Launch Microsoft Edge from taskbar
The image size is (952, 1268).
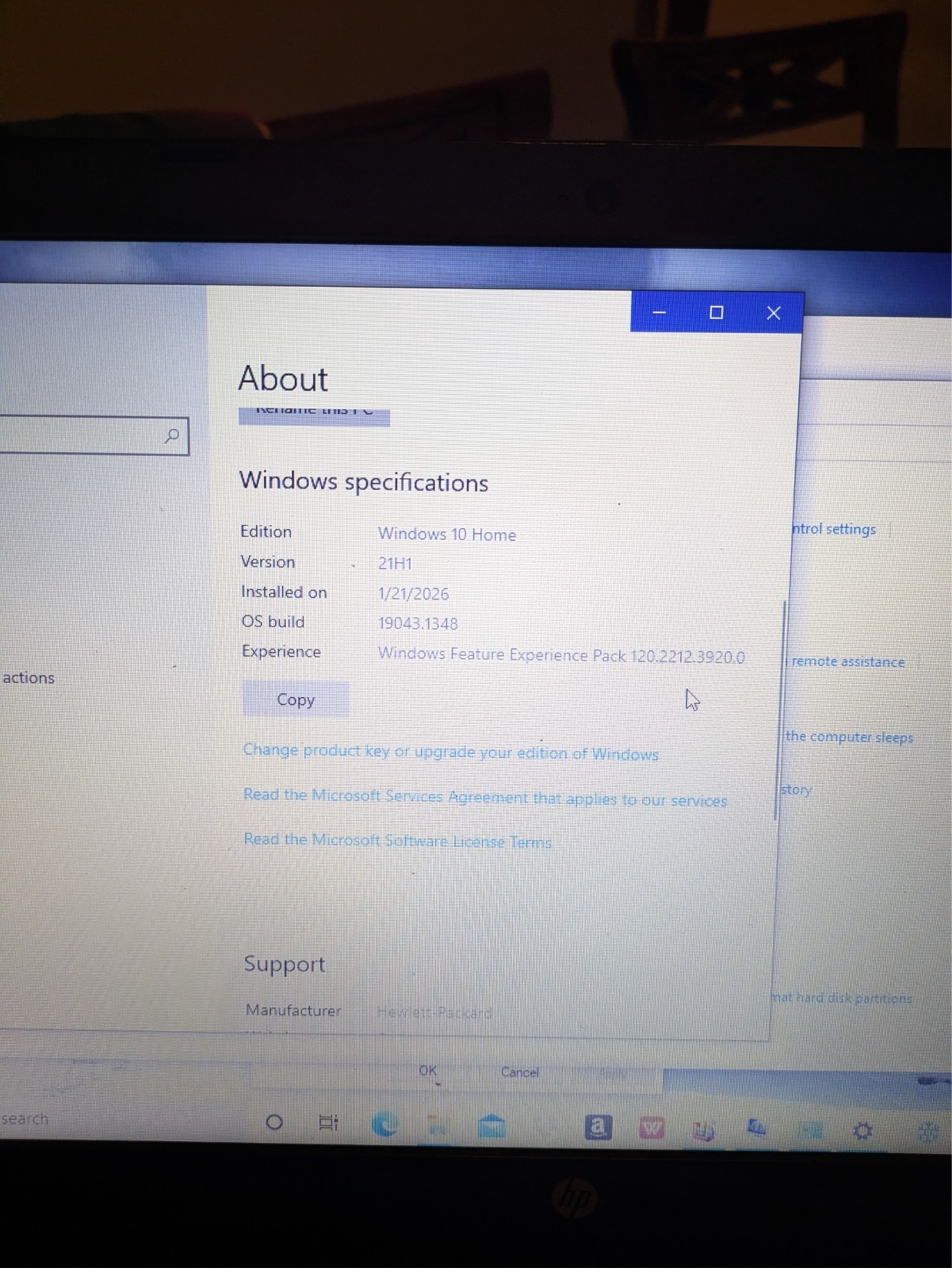click(x=384, y=1124)
